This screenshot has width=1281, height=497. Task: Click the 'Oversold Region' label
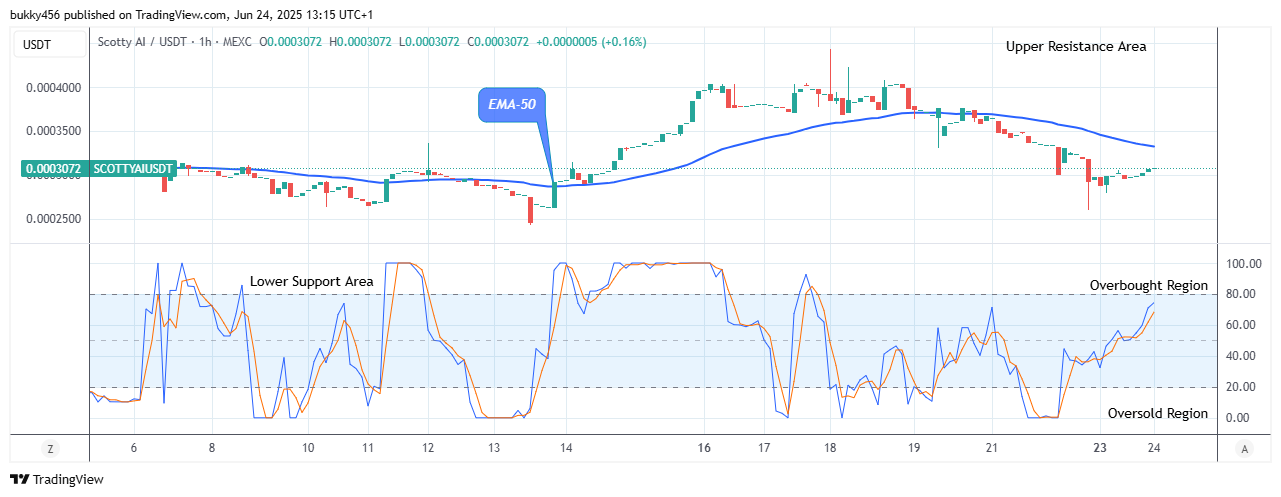point(1158,414)
